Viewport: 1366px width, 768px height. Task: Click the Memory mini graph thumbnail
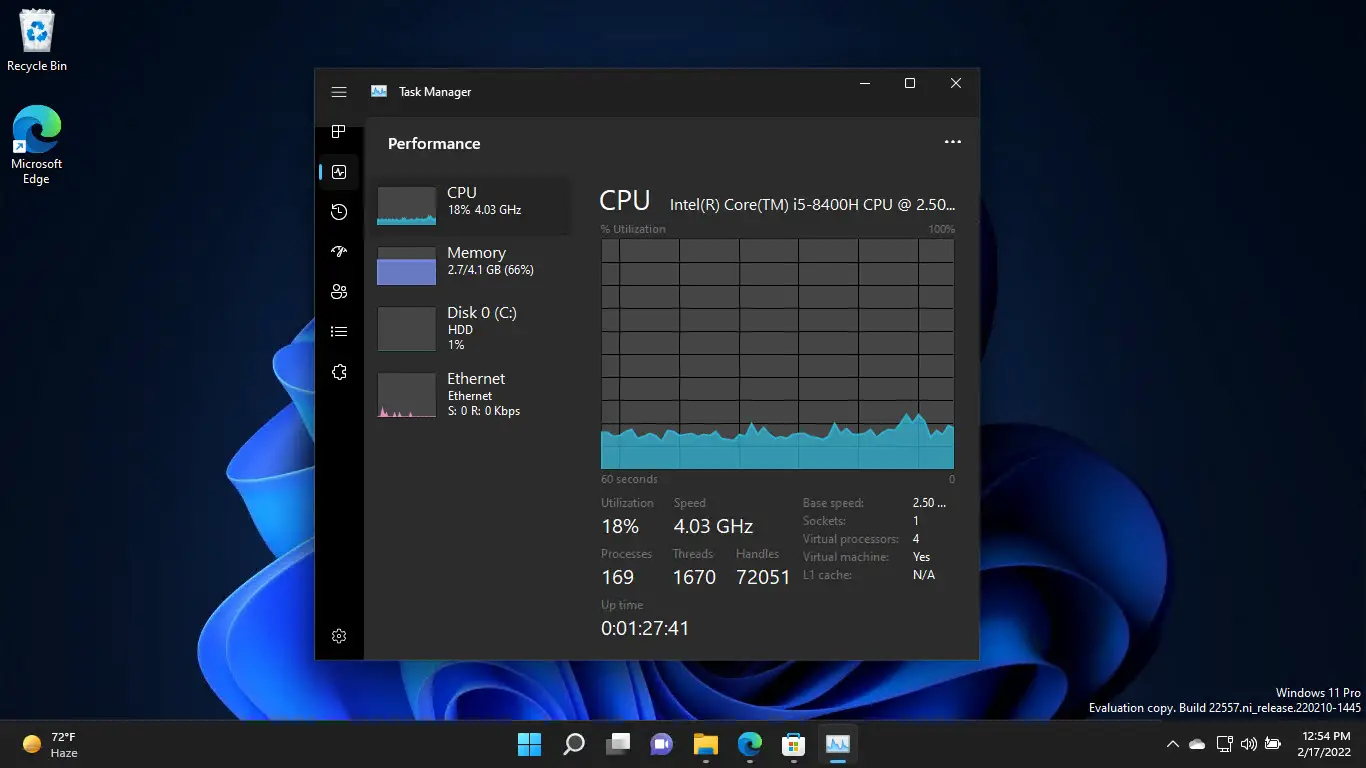(x=406, y=266)
